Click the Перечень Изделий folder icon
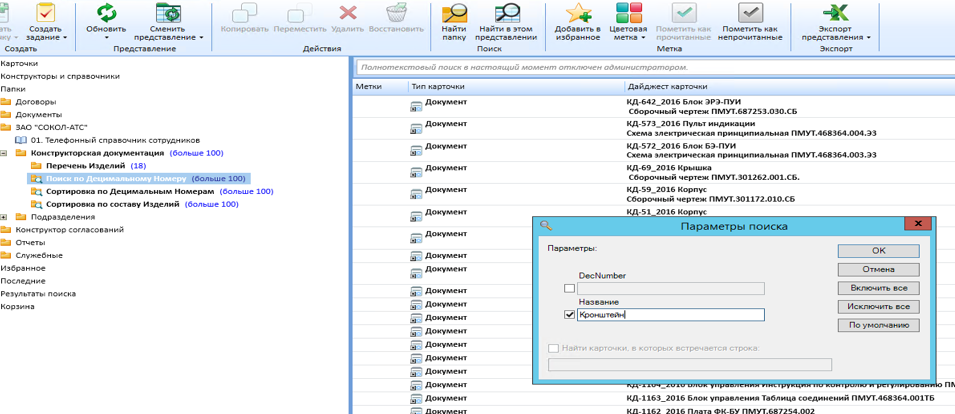Viewport: 955px width, 414px height. click(36, 166)
